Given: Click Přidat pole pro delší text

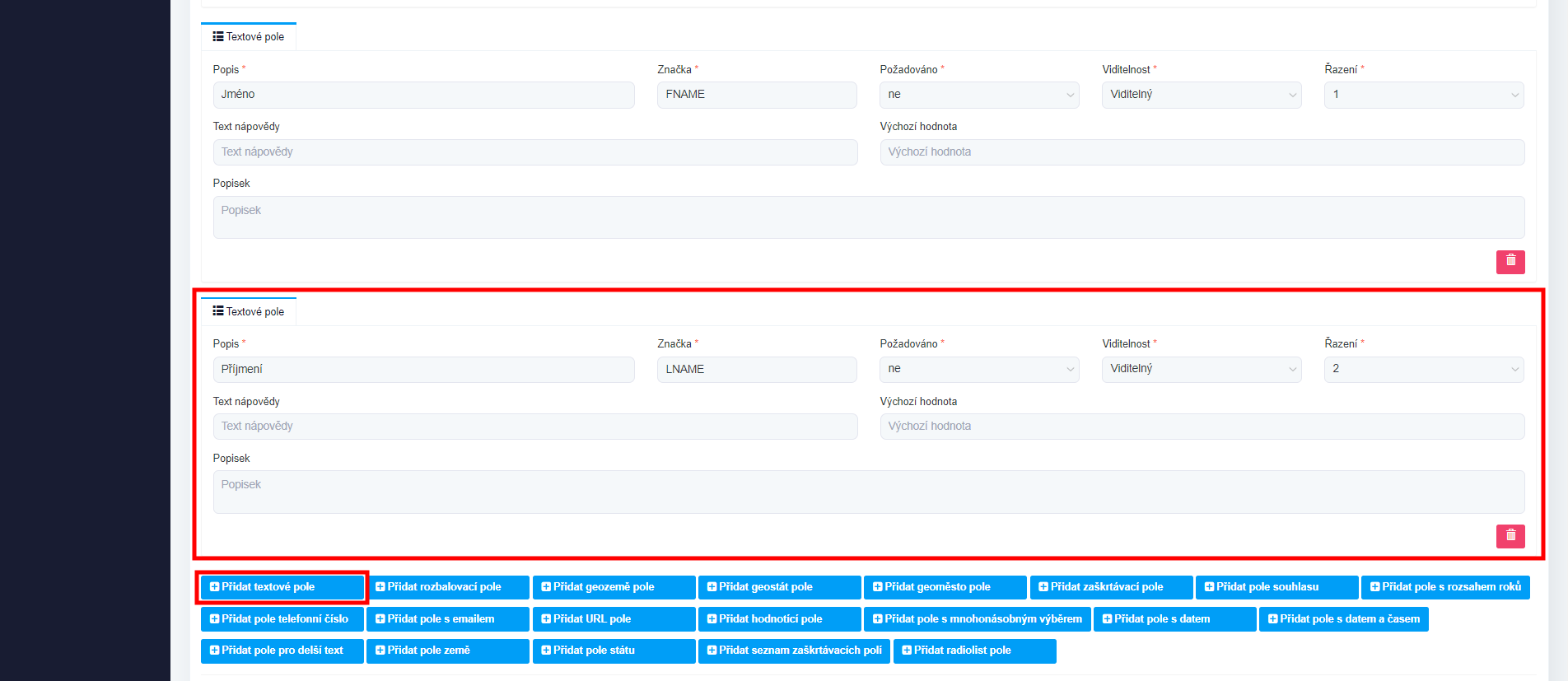Looking at the screenshot, I should (282, 651).
